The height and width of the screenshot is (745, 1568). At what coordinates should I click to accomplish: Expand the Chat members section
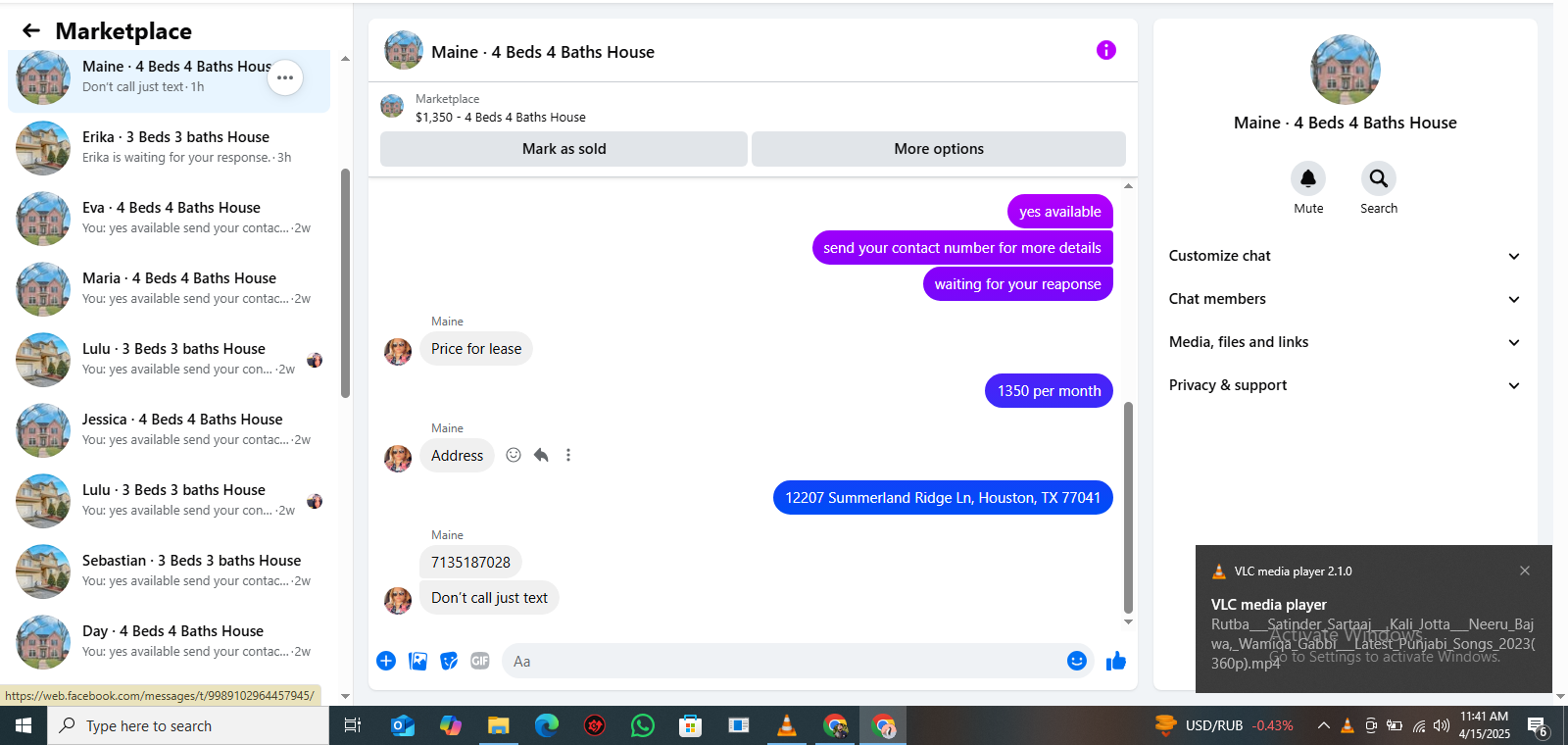point(1345,299)
